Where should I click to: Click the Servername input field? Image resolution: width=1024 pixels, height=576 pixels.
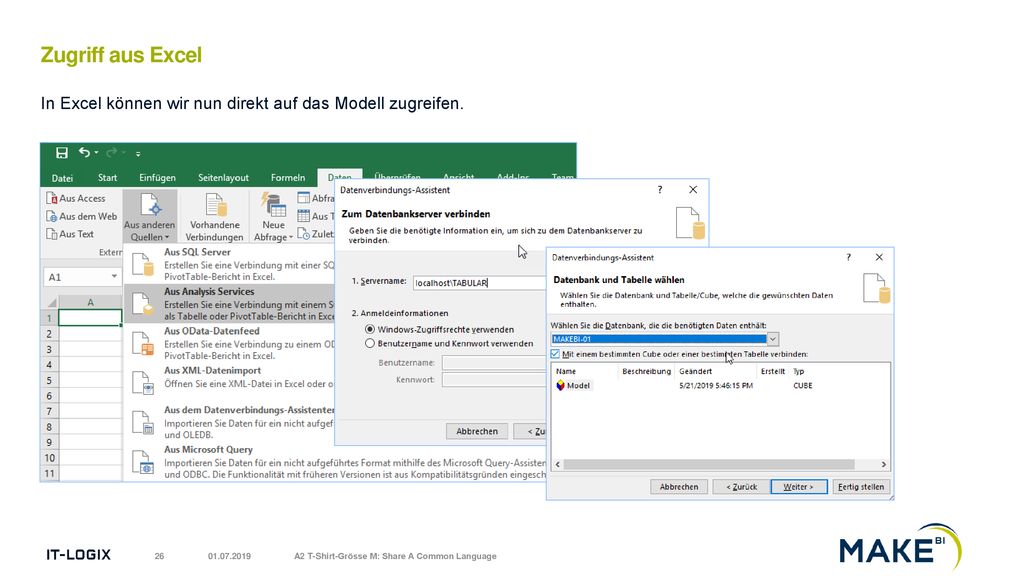pos(480,282)
